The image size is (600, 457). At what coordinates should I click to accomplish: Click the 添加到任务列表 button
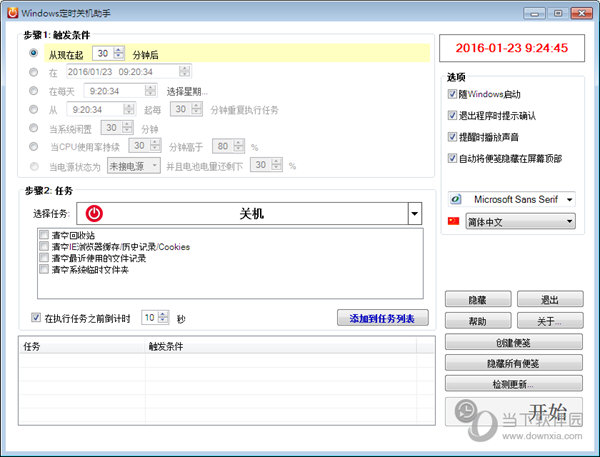(x=383, y=318)
